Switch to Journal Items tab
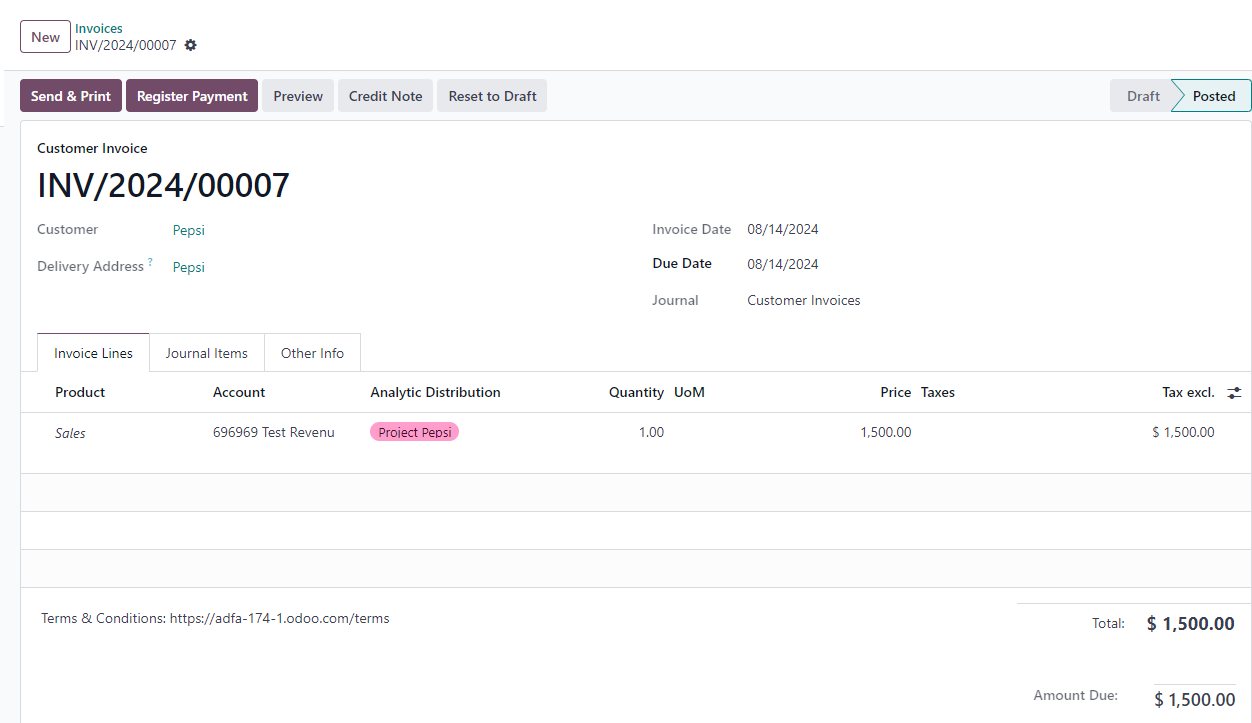Screen dimensions: 1252x723 tap(207, 353)
